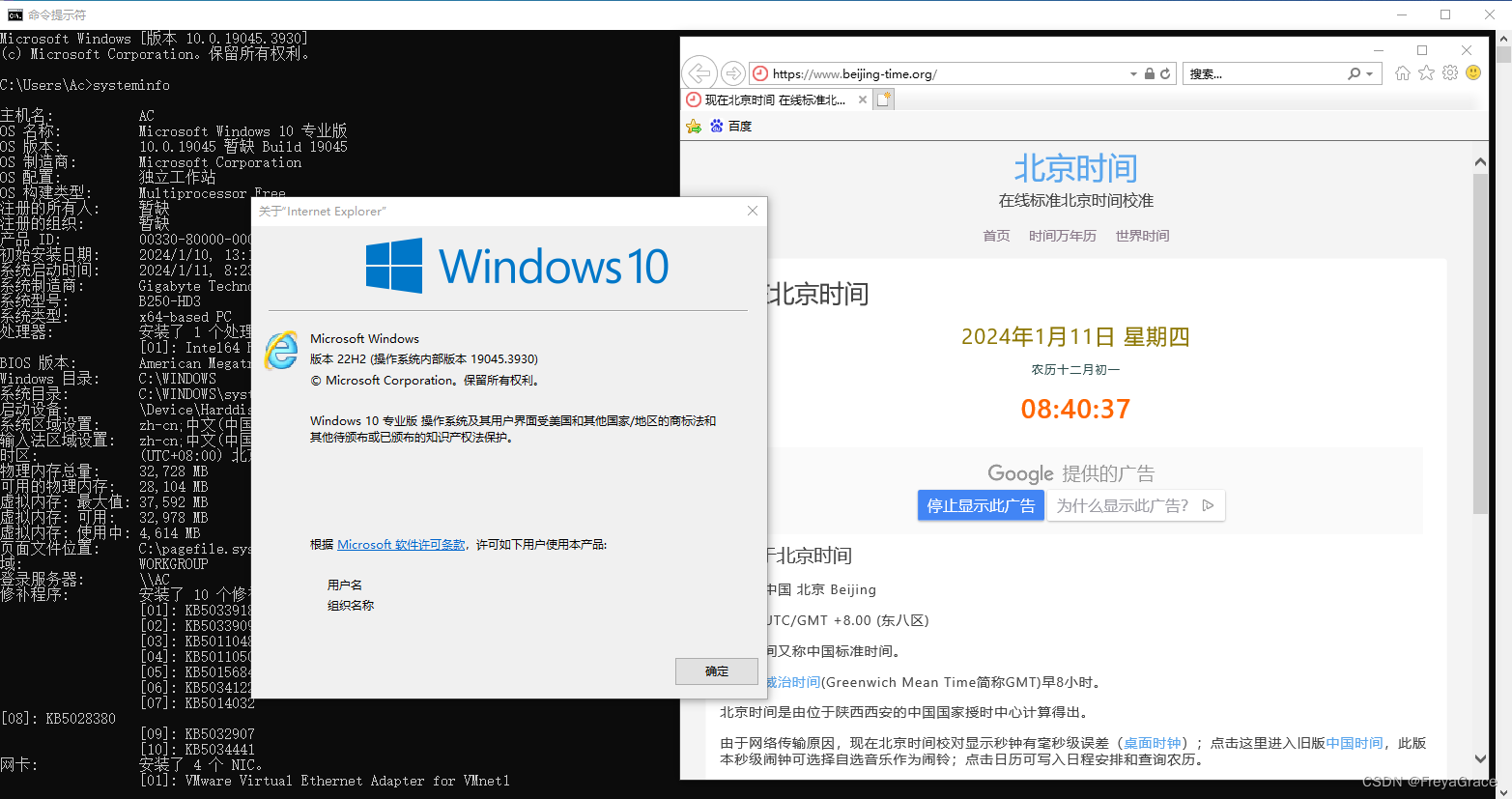Click the 百度 favorites bar link
Image resolution: width=1512 pixels, height=799 pixels.
[740, 127]
